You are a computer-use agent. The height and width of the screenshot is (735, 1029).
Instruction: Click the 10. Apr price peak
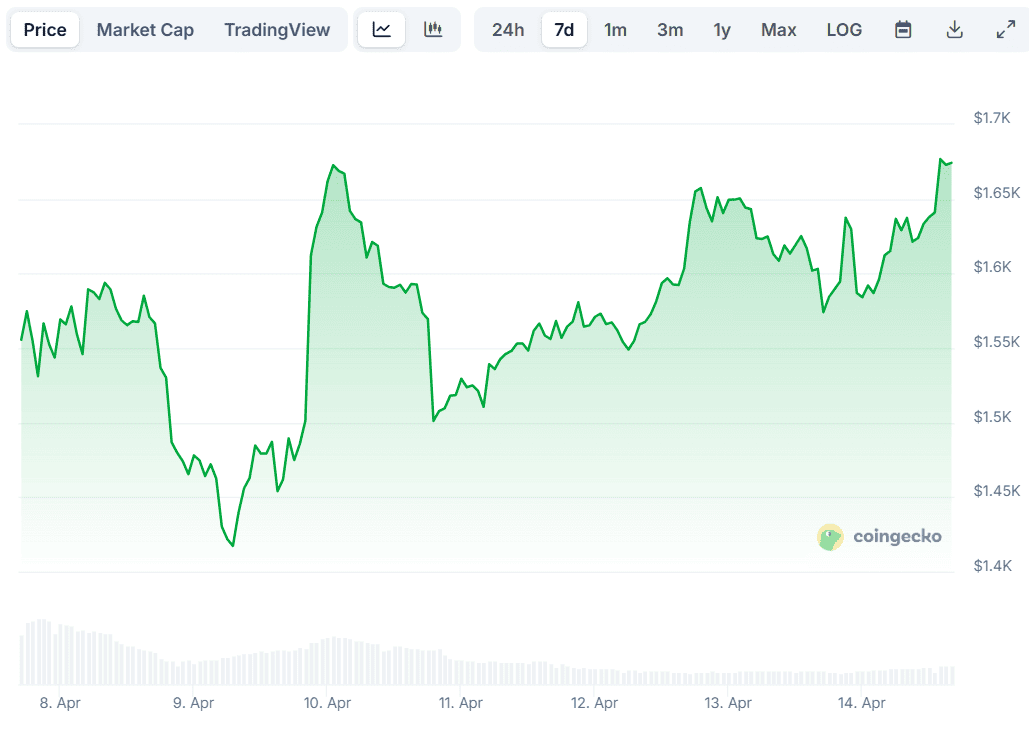[333, 166]
